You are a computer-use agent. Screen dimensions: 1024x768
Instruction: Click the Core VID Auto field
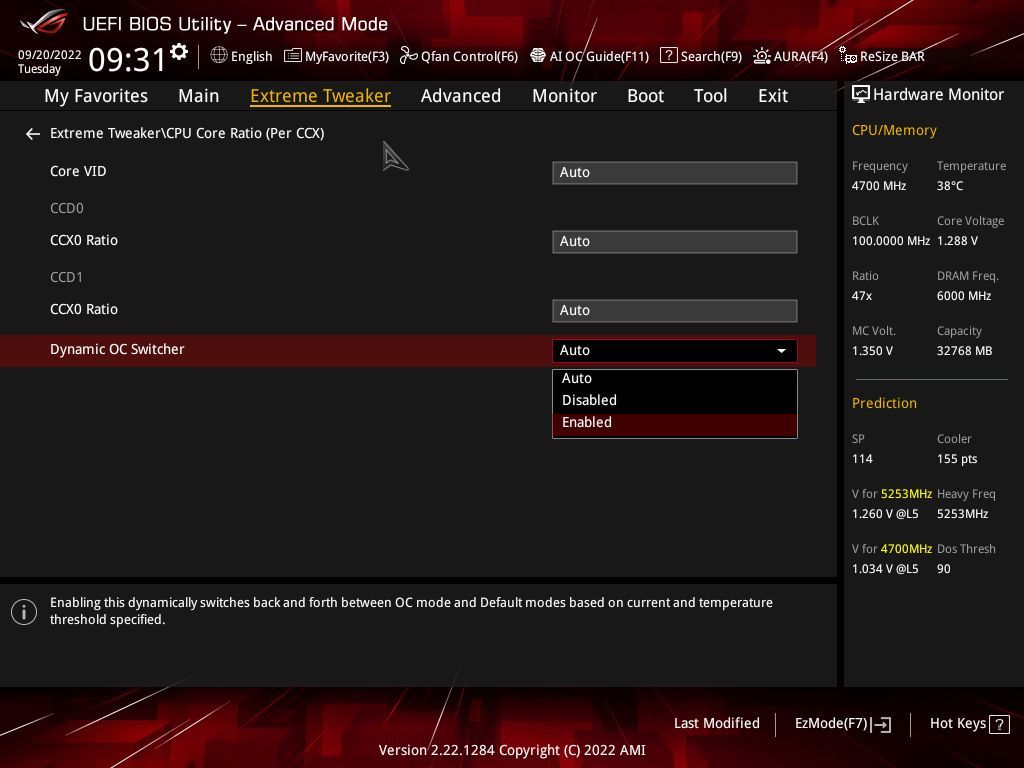click(x=675, y=172)
